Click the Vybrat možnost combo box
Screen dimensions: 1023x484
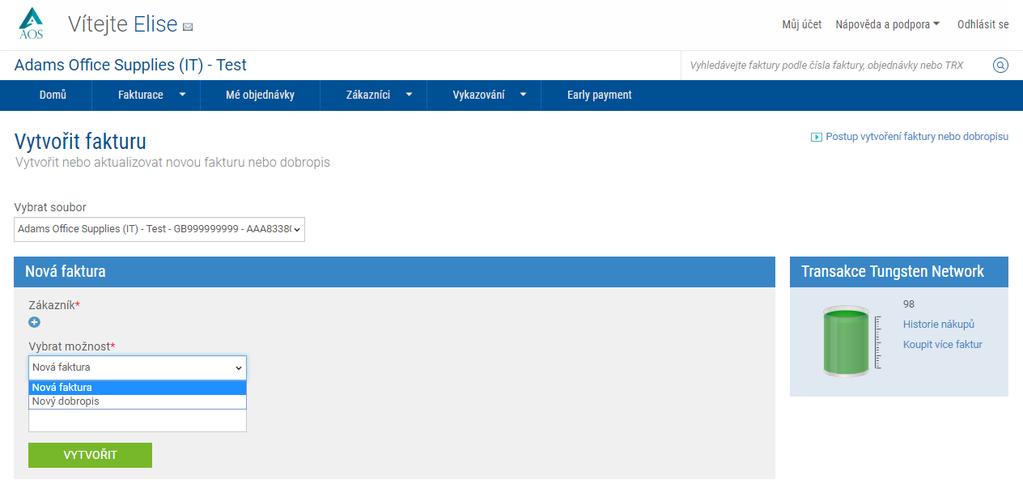coord(137,367)
